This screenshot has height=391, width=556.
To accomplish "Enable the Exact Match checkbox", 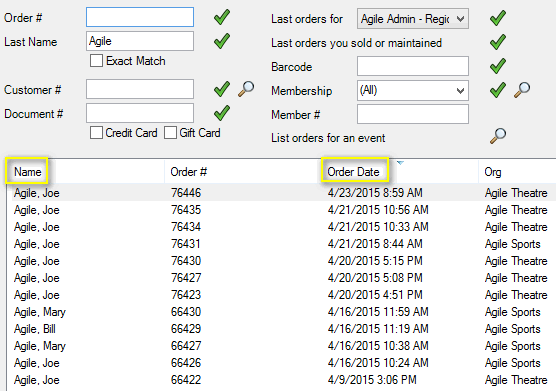I will click(96, 61).
